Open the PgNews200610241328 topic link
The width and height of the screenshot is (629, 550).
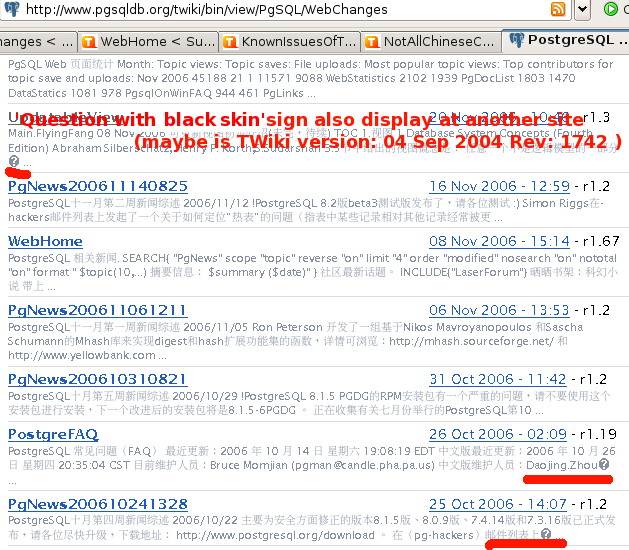tap(97, 504)
